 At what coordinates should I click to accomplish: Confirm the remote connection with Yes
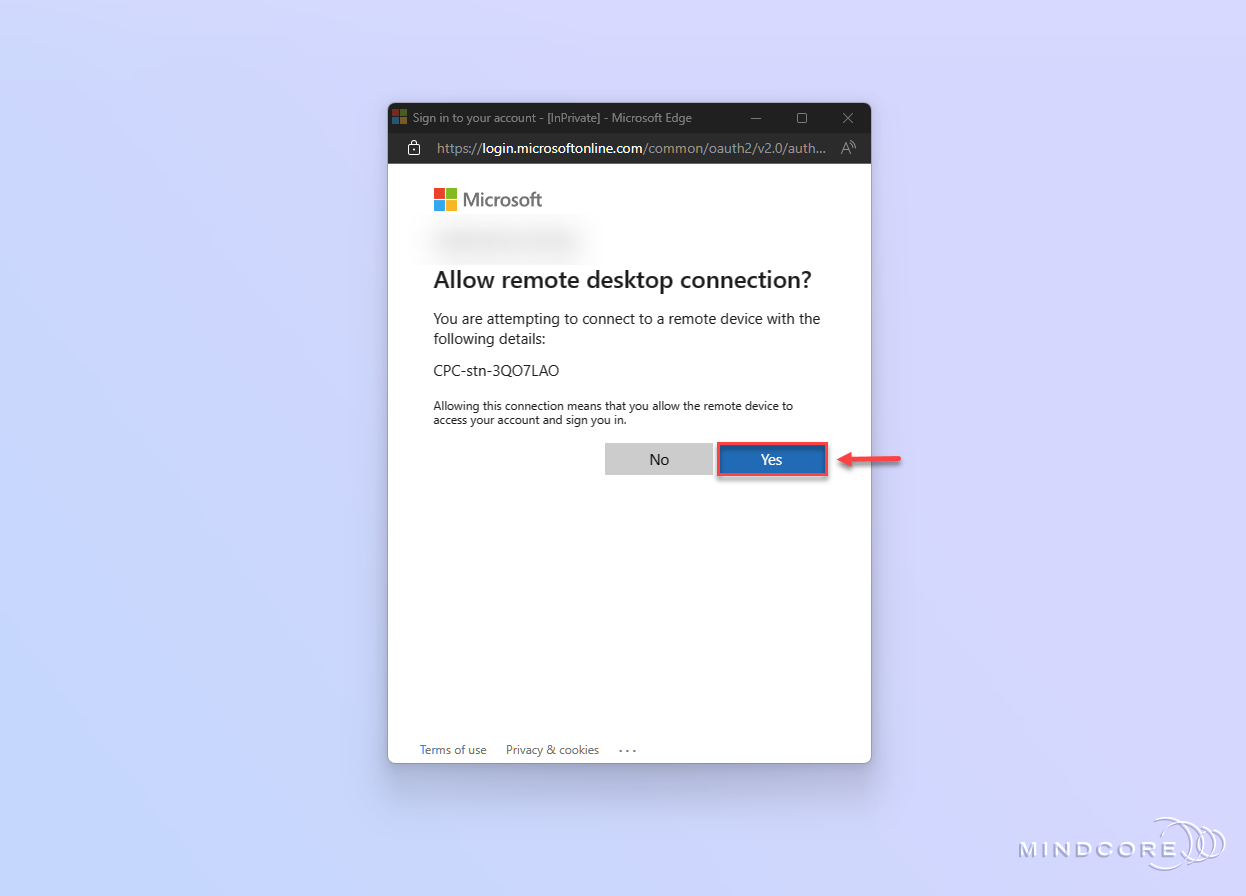771,459
